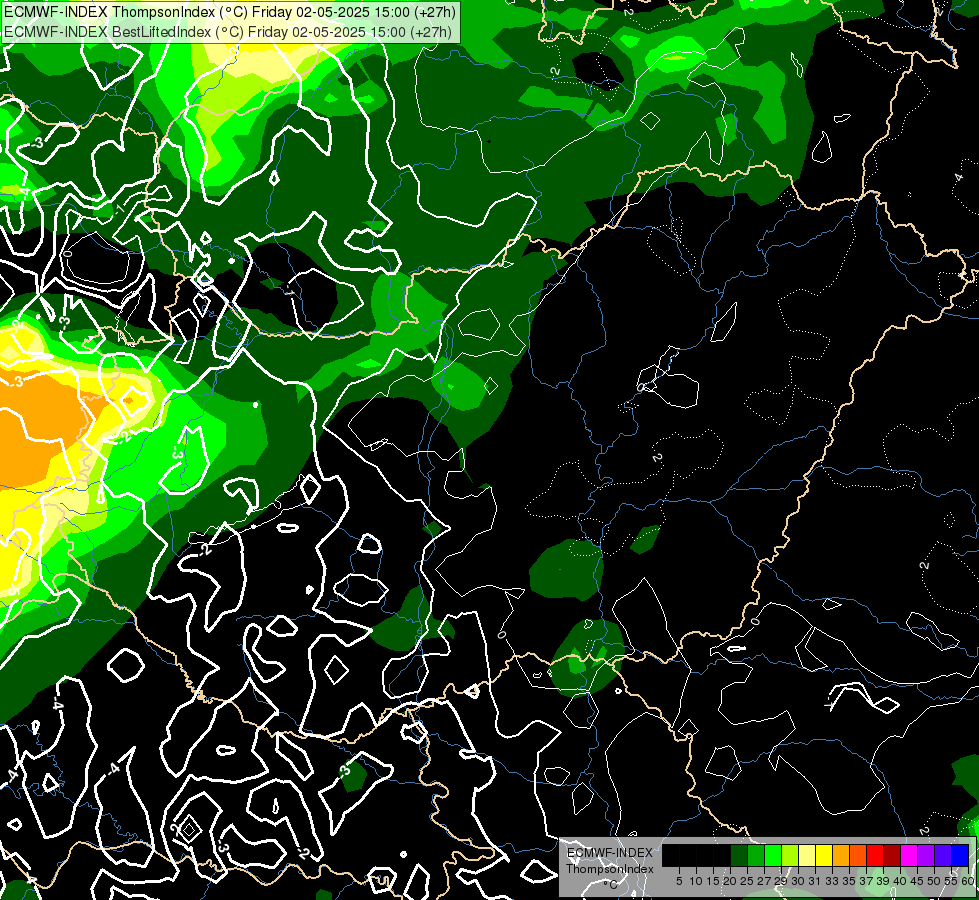Select the violet 50–55 legend swatch

(x=943, y=855)
